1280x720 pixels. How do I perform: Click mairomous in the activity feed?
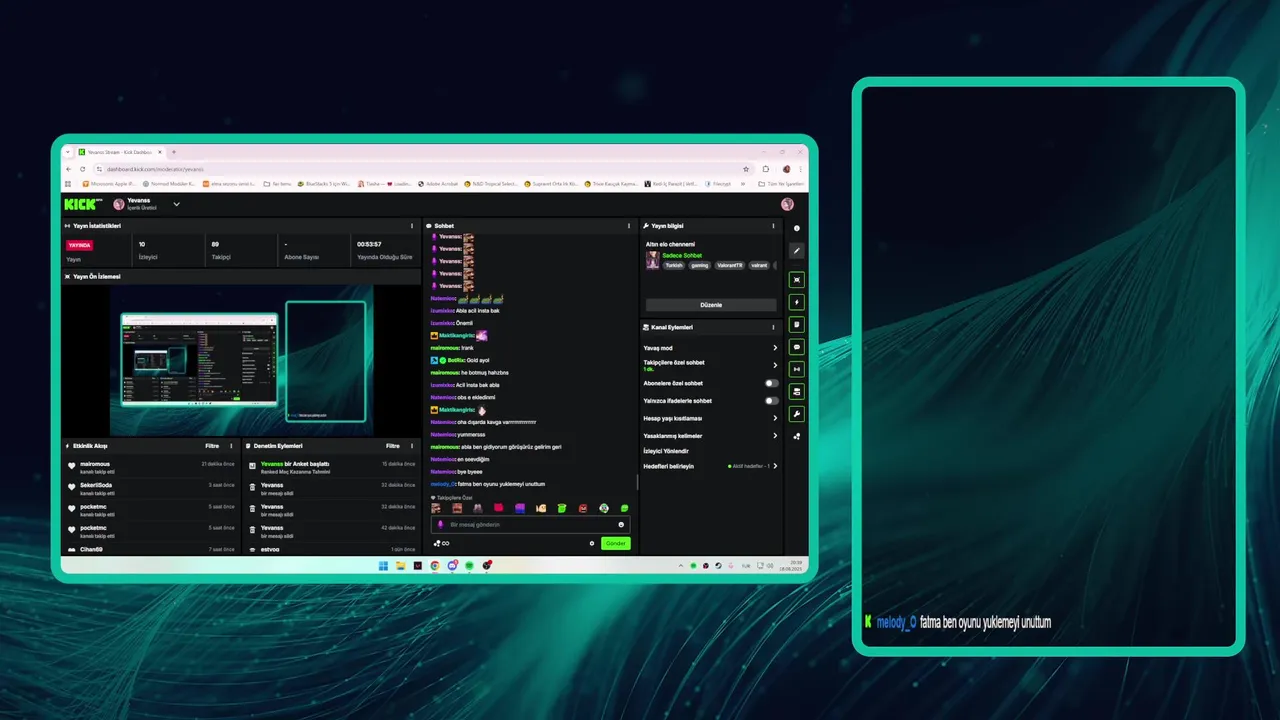(x=95, y=464)
